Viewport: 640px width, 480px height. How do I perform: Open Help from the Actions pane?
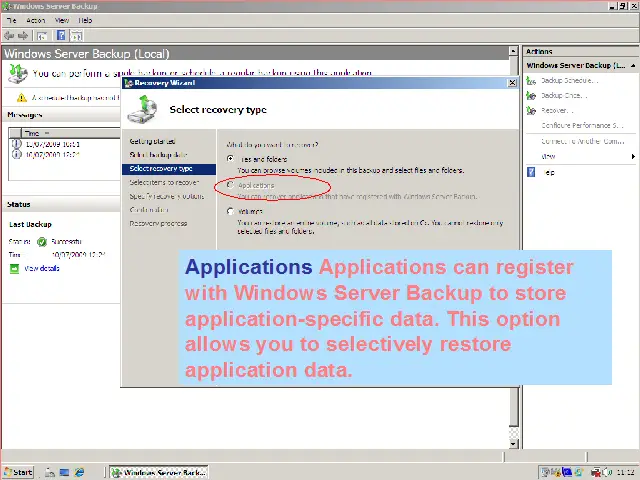pos(546,172)
